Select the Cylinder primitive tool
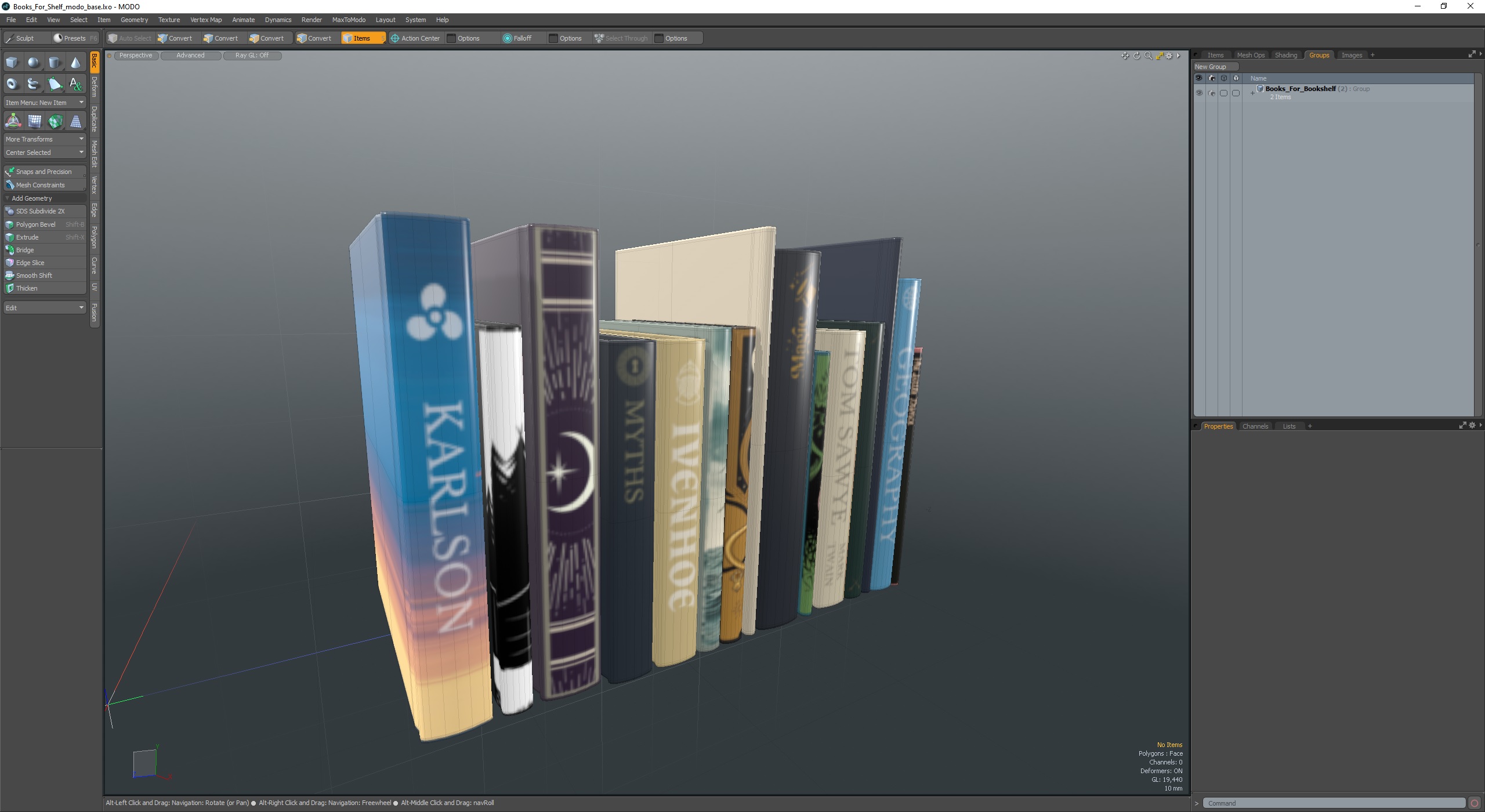Screen dimensions: 1485x812 coord(55,63)
